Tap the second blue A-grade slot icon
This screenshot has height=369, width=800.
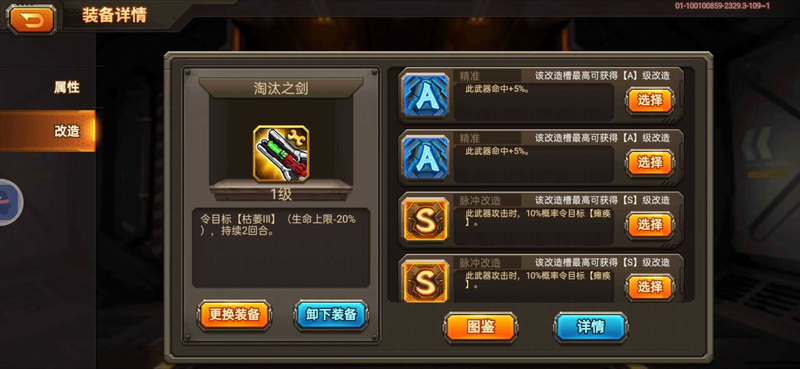[x=427, y=157]
